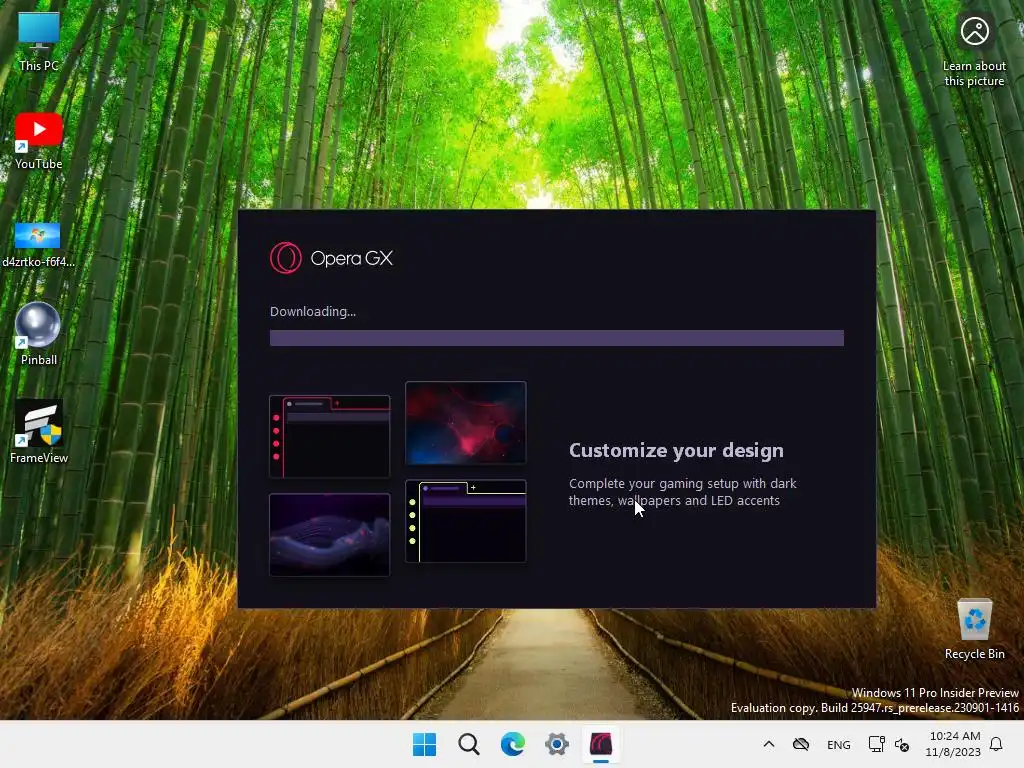Click the network display tray icon
This screenshot has width=1024, height=768.
(876, 744)
